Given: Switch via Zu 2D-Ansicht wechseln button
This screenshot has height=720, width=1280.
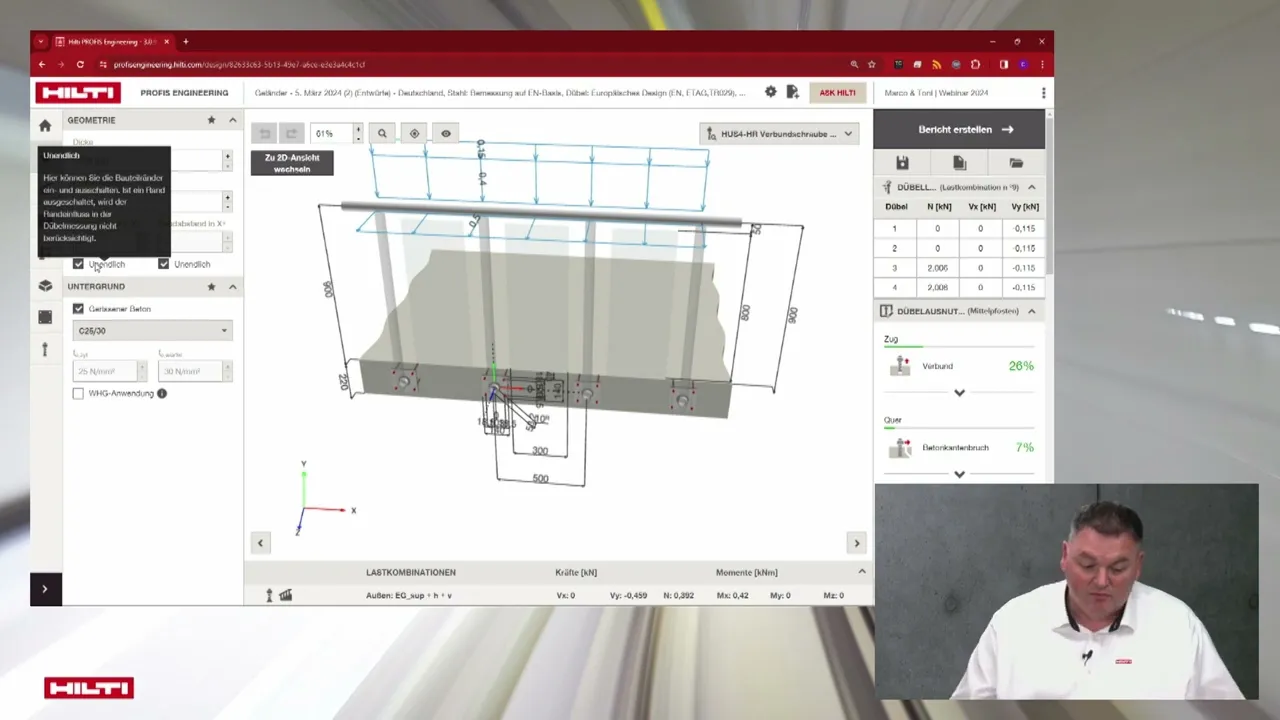Looking at the screenshot, I should 292,163.
